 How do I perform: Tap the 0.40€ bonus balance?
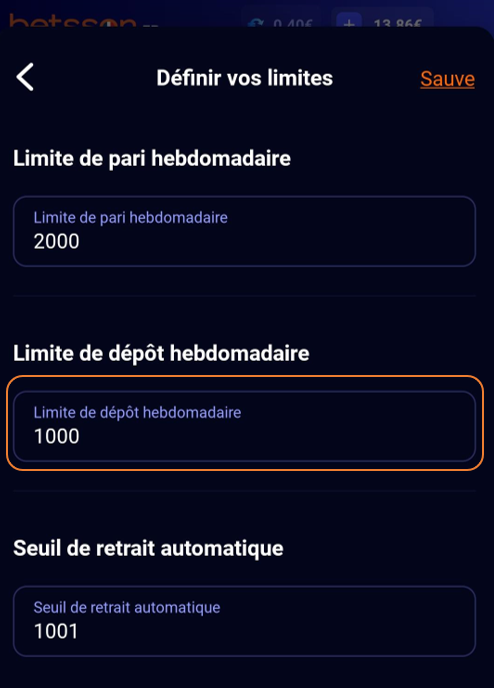coord(293,23)
